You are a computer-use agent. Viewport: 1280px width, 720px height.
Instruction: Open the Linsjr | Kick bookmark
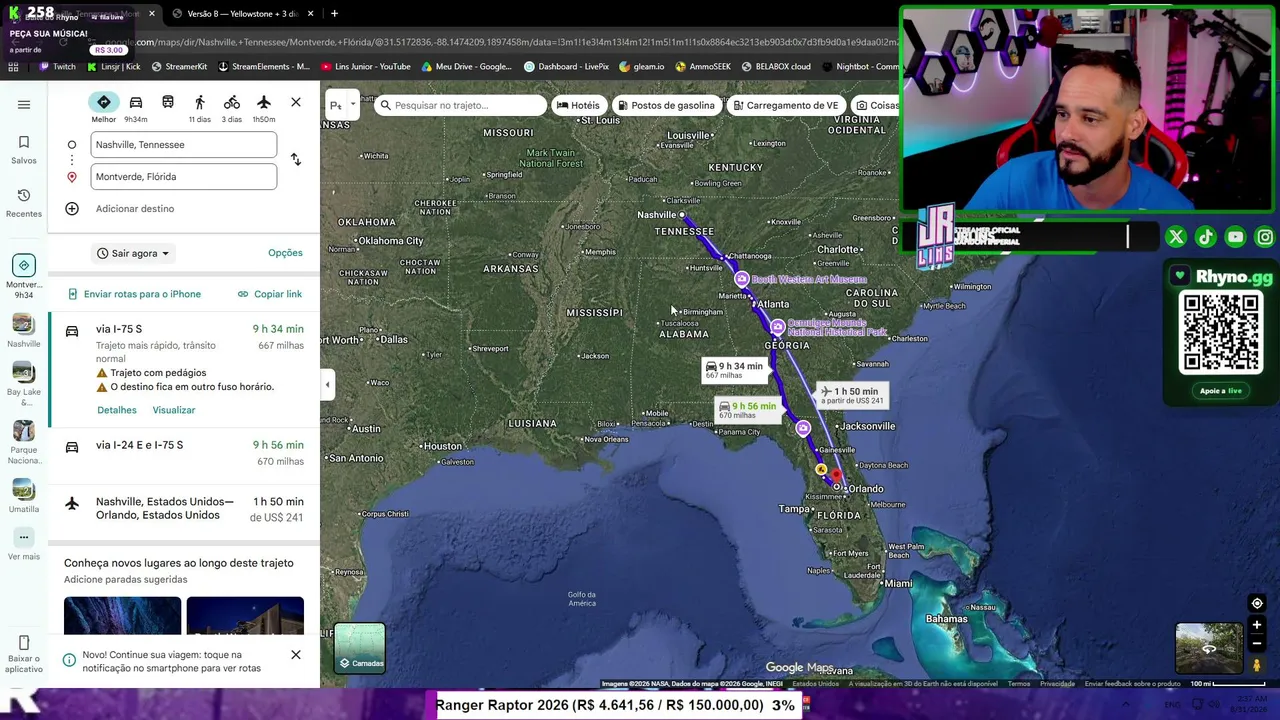(114, 67)
